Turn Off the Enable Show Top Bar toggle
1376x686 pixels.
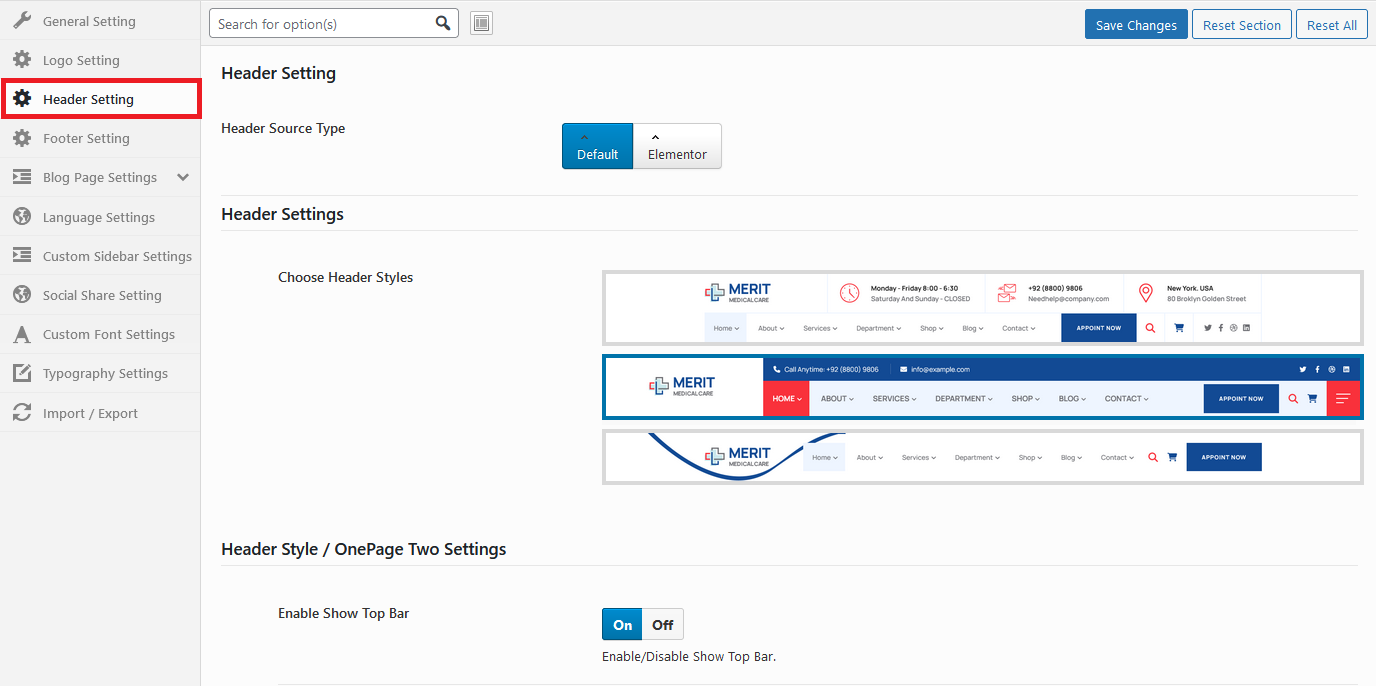click(664, 624)
